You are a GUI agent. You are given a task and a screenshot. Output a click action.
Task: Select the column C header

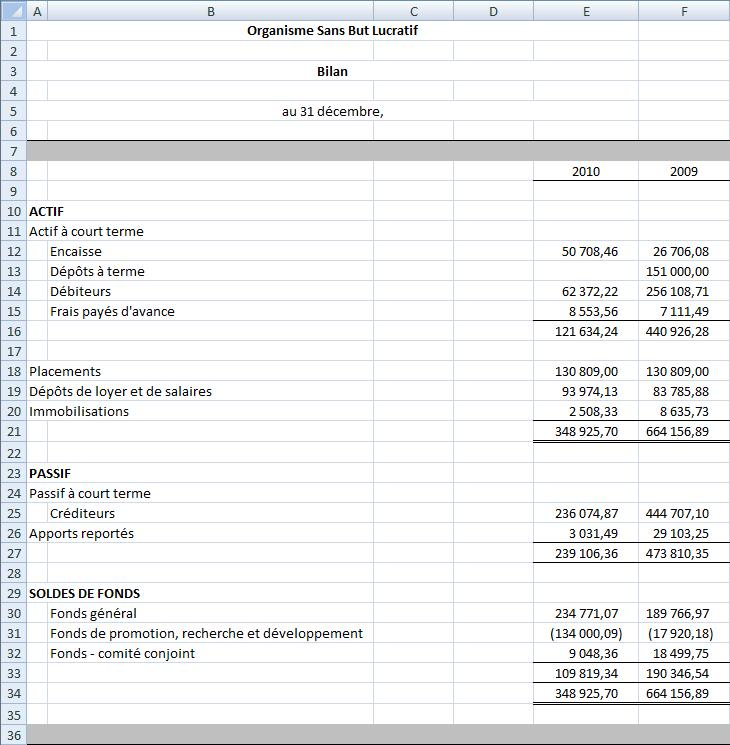pyautogui.click(x=413, y=11)
